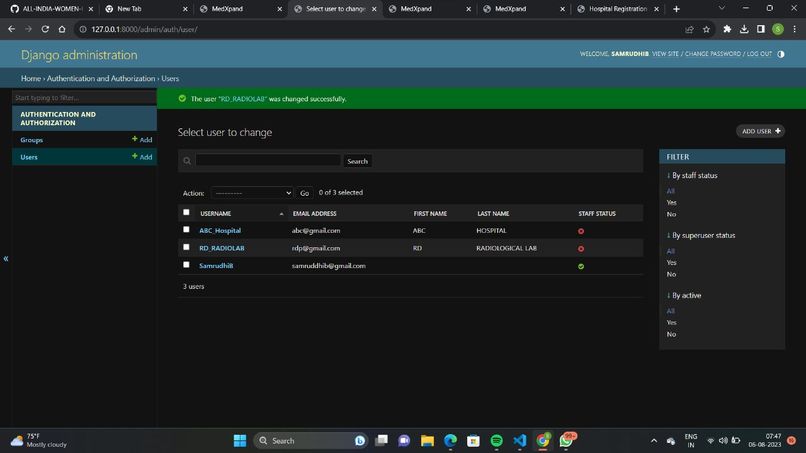Viewport: 806px width, 453px height.
Task: Open a new browser tab with plus
Action: coord(676,9)
